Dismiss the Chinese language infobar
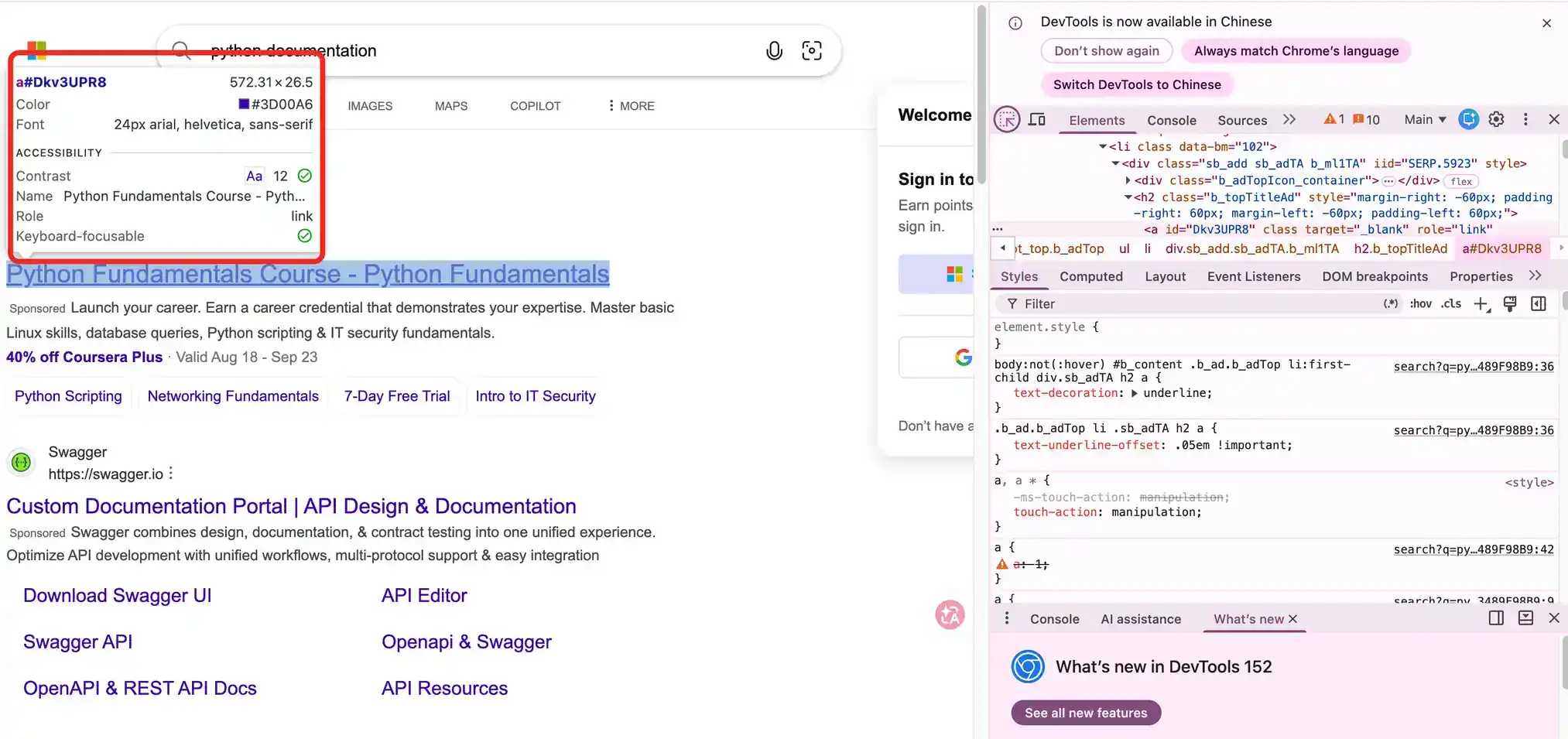The width and height of the screenshot is (1568, 739). coord(1547,23)
